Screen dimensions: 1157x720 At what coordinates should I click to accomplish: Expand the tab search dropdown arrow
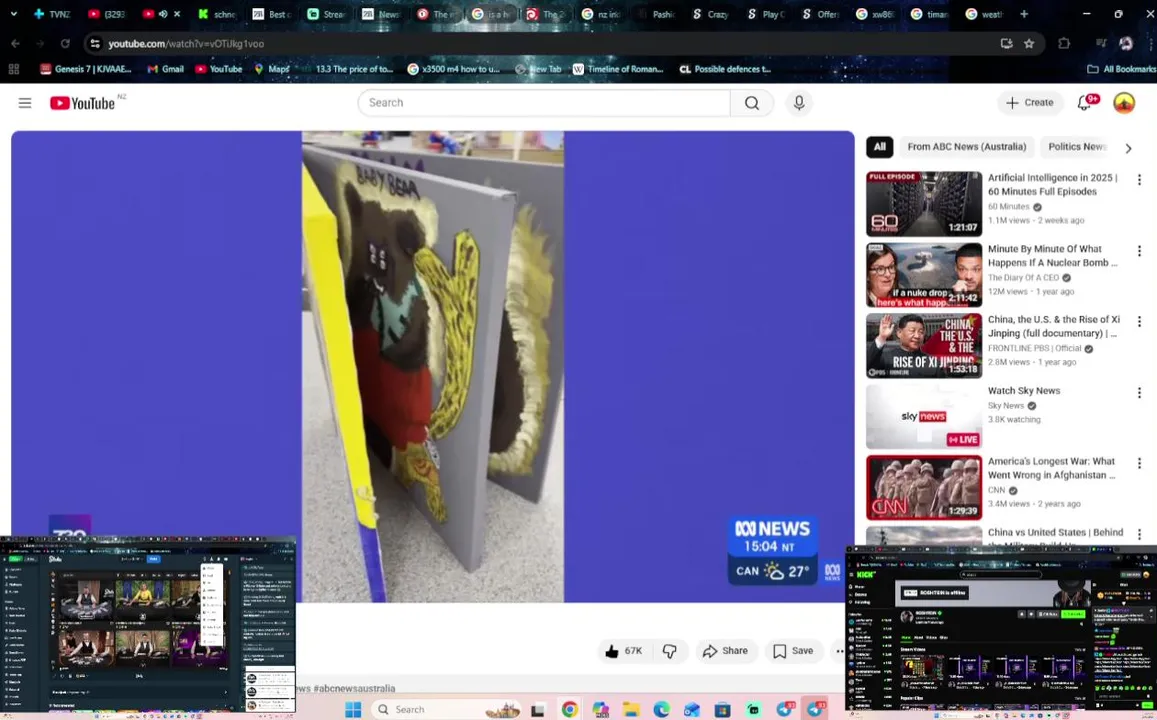(x=13, y=14)
